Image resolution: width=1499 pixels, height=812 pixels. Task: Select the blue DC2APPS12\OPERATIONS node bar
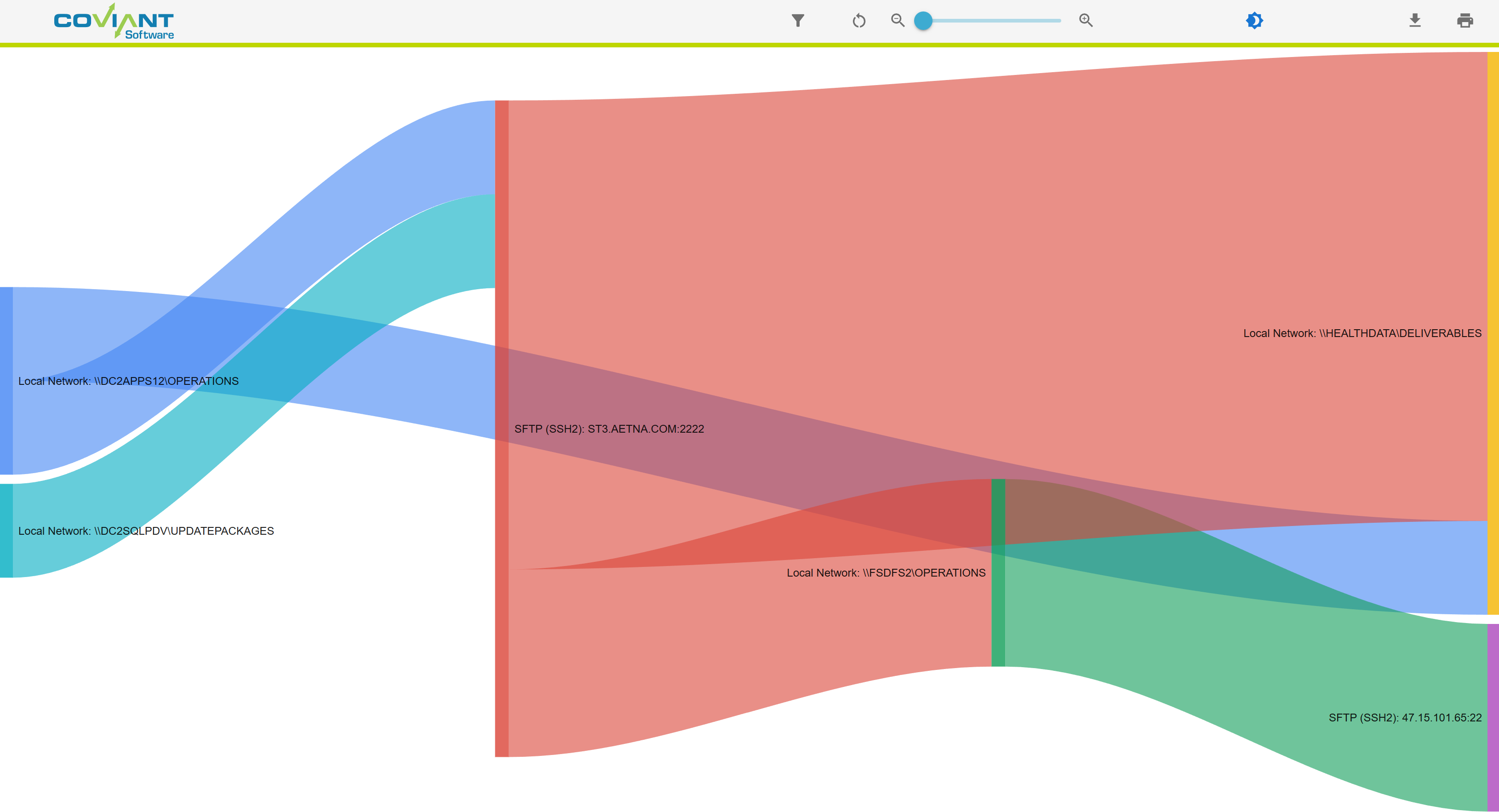pyautogui.click(x=6, y=381)
